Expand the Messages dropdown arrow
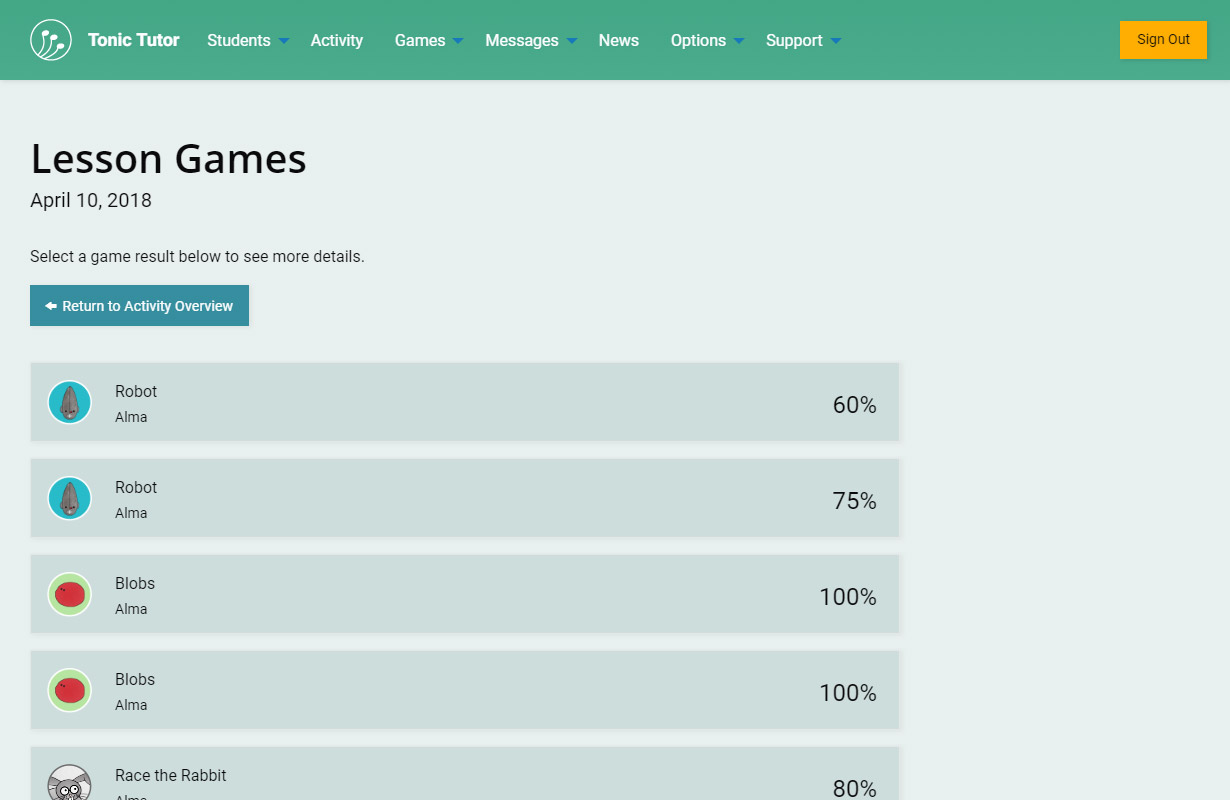1230x800 pixels. 572,41
